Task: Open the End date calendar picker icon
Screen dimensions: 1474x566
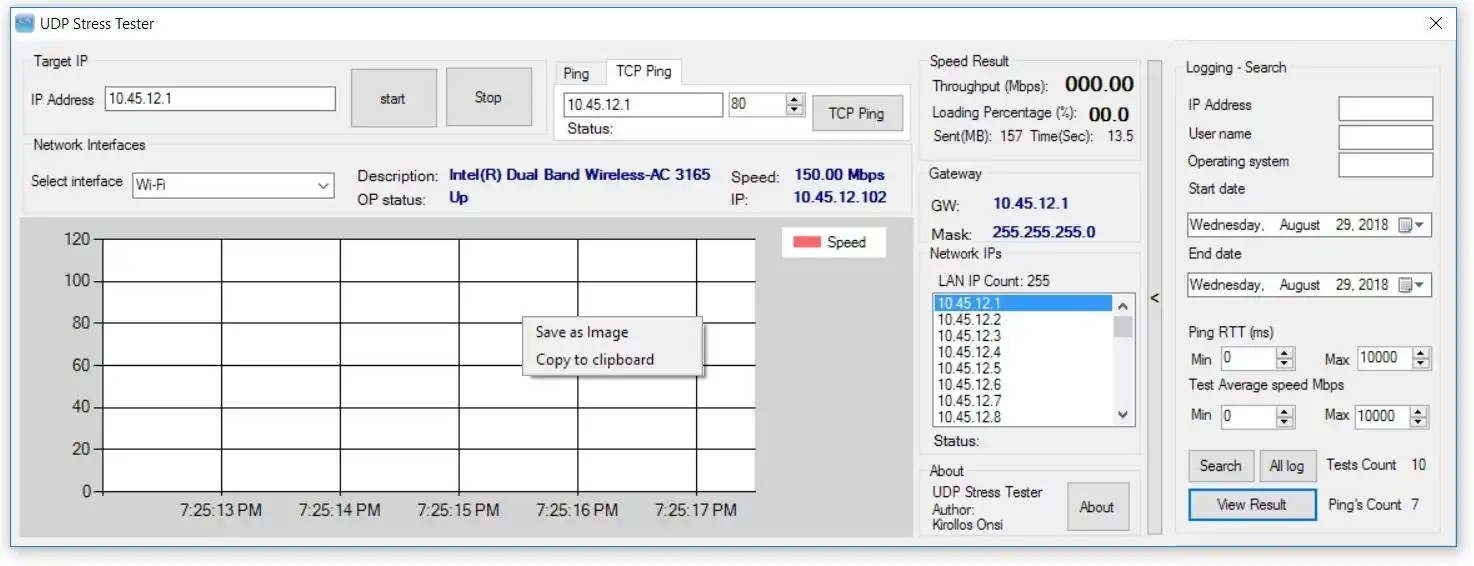Action: point(1405,286)
